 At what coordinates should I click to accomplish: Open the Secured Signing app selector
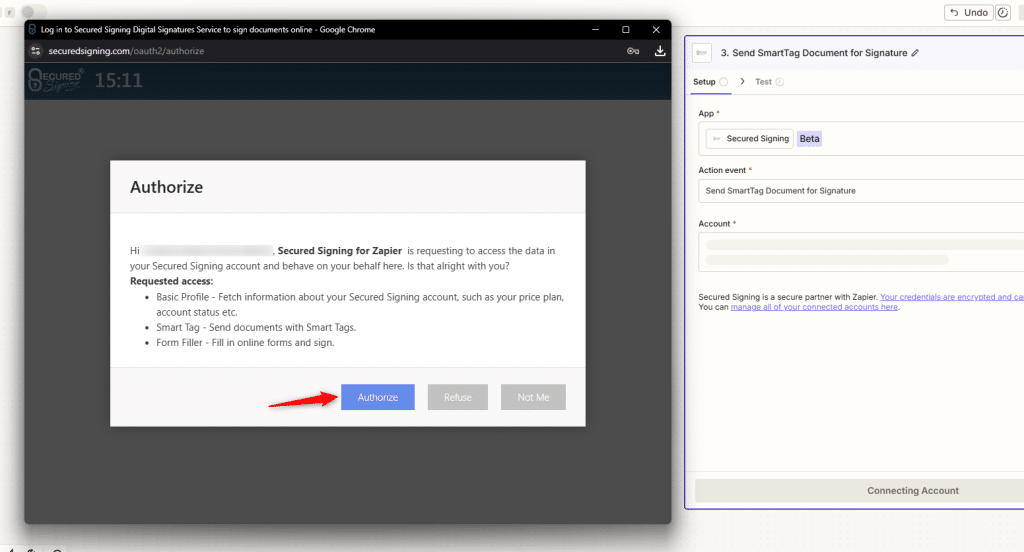pyautogui.click(x=750, y=138)
